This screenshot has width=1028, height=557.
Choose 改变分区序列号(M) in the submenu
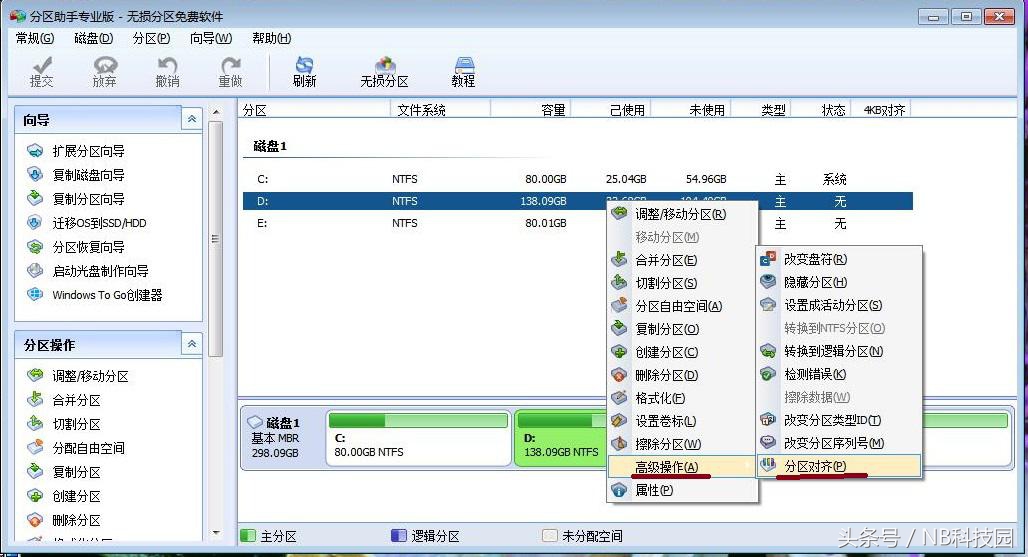click(x=839, y=443)
